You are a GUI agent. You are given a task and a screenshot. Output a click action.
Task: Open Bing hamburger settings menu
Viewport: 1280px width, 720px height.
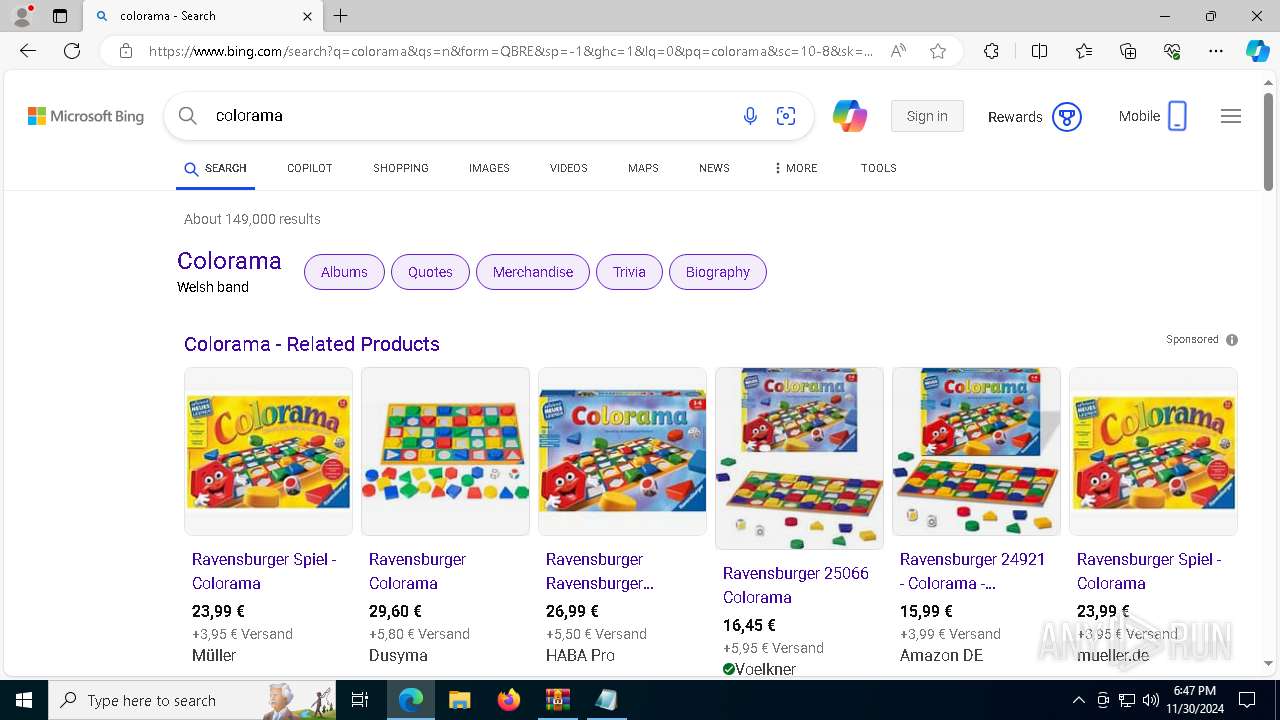point(1231,116)
